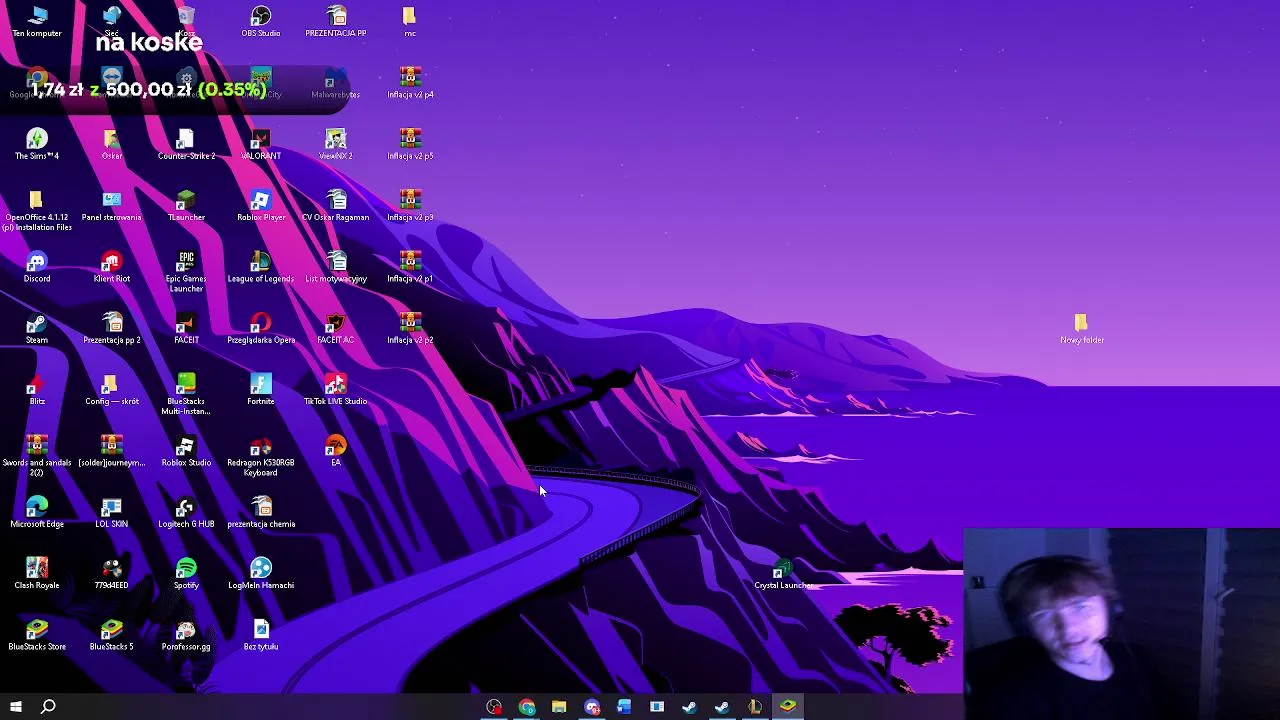Open the 779d4EED desktop icon
Image resolution: width=1280 pixels, height=720 pixels.
tap(112, 573)
